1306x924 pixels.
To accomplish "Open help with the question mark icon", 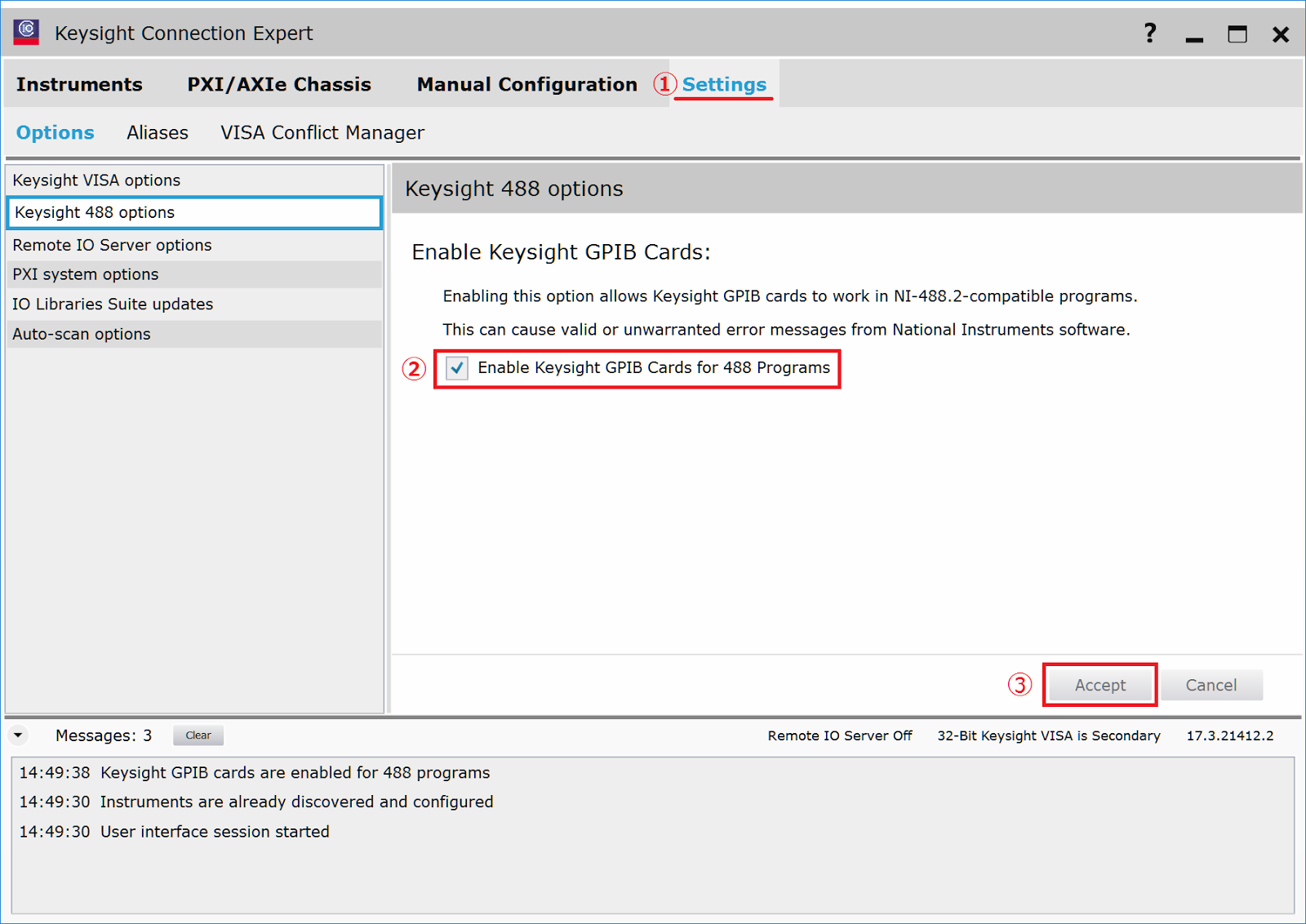I will [1150, 33].
